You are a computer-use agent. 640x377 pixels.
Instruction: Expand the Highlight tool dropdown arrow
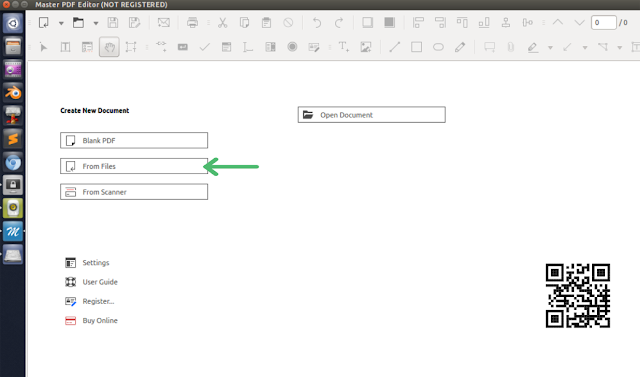(550, 48)
